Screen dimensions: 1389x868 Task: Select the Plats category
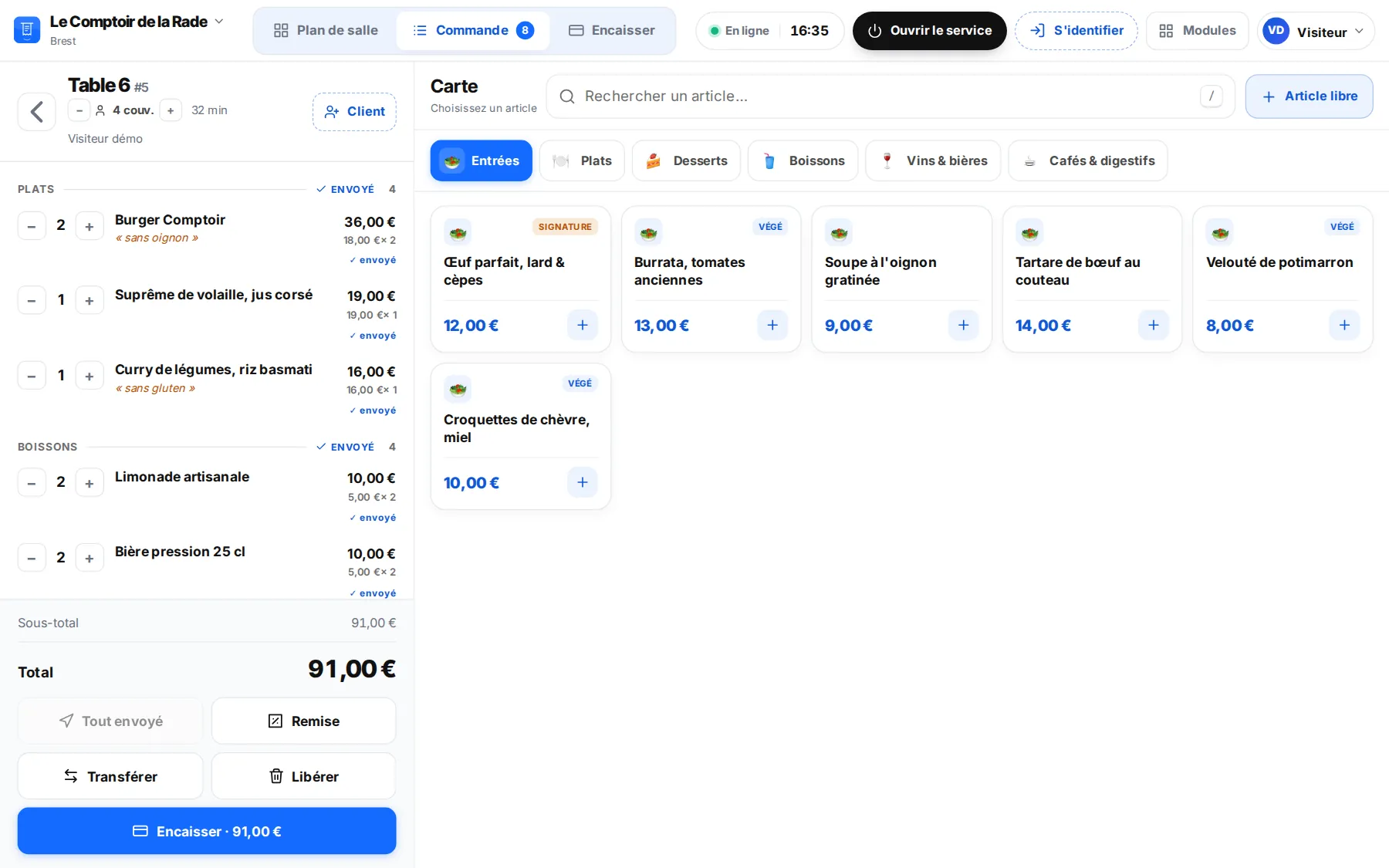pyautogui.click(x=582, y=160)
